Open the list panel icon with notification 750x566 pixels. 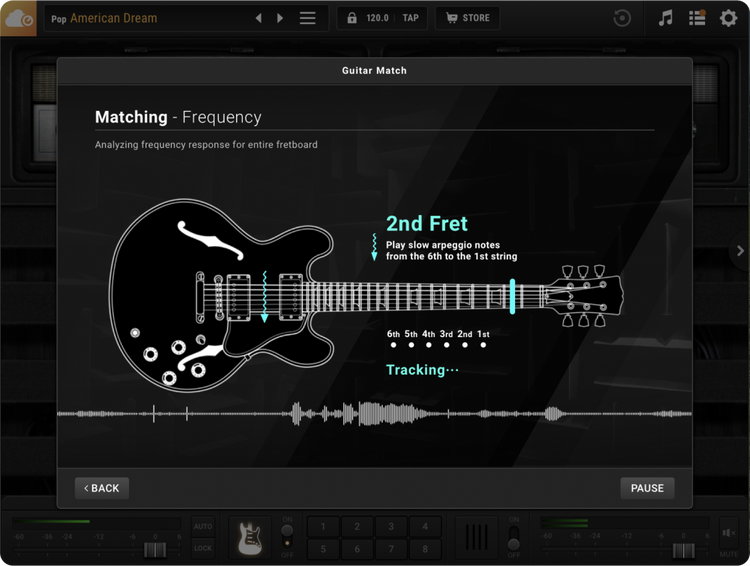[x=697, y=18]
